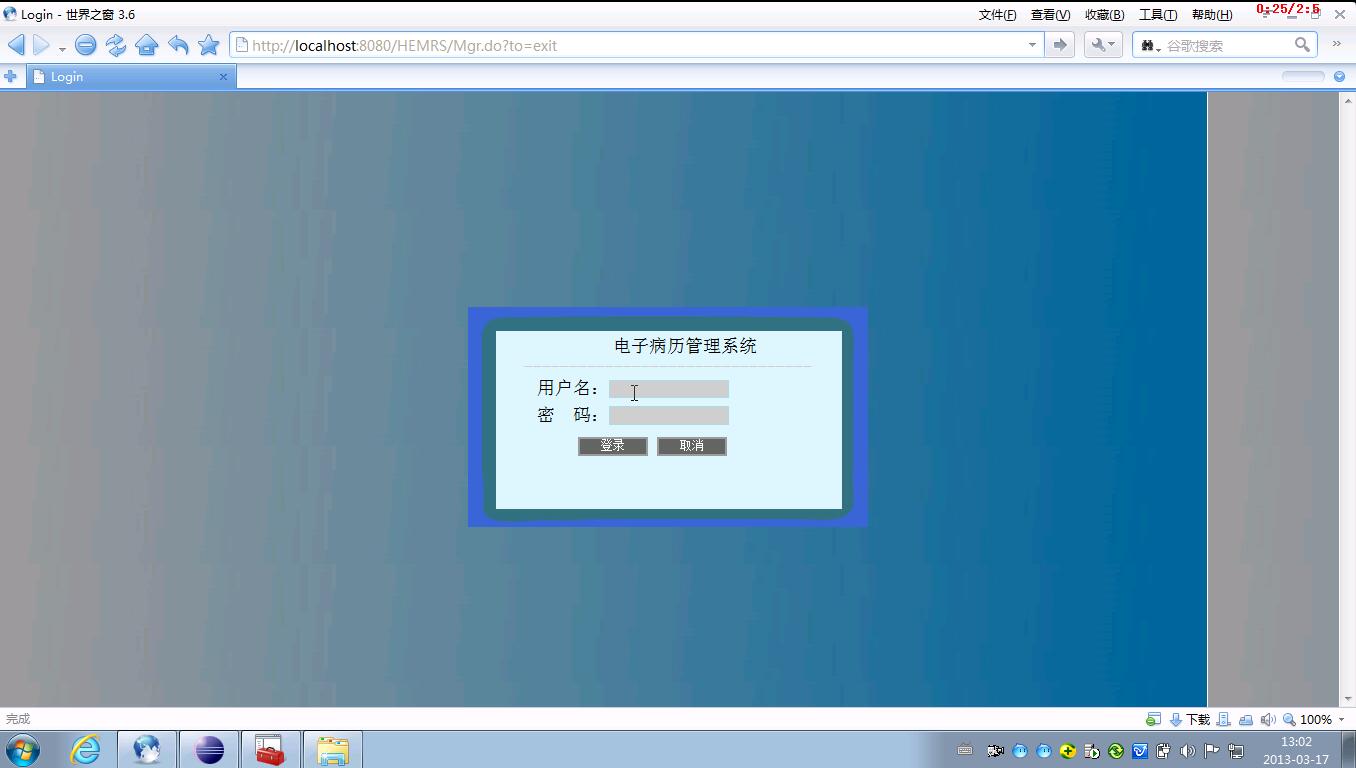Click the blue square tray icon

[x=1139, y=750]
